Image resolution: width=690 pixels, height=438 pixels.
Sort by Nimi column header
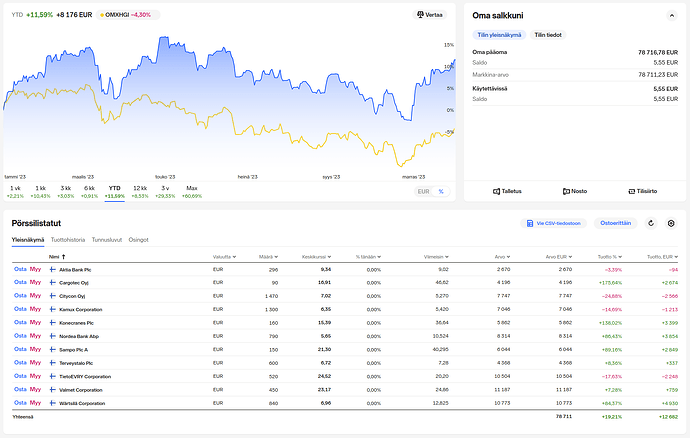point(57,257)
